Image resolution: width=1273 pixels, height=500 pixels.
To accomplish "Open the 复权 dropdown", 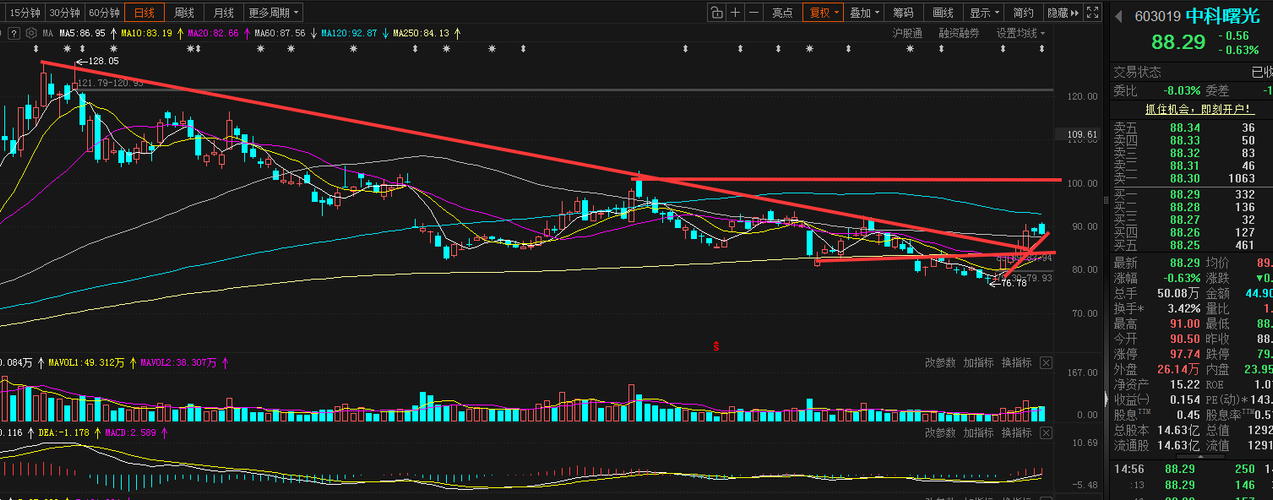I will pos(824,13).
